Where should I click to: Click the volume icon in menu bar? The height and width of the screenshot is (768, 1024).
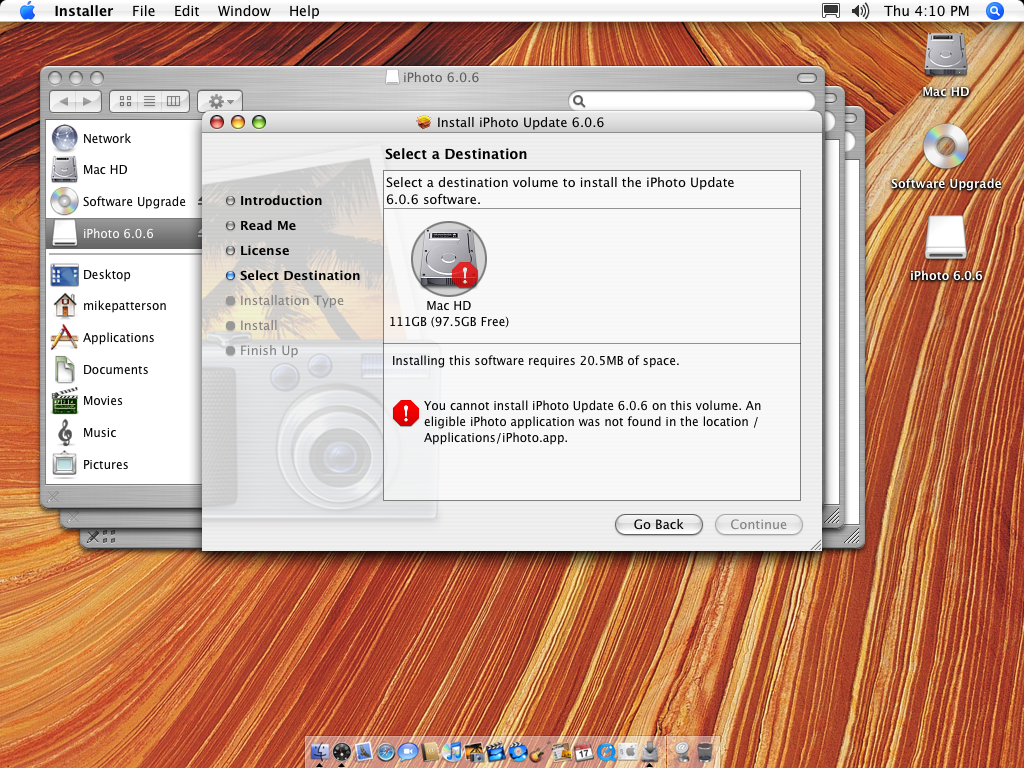pos(860,11)
